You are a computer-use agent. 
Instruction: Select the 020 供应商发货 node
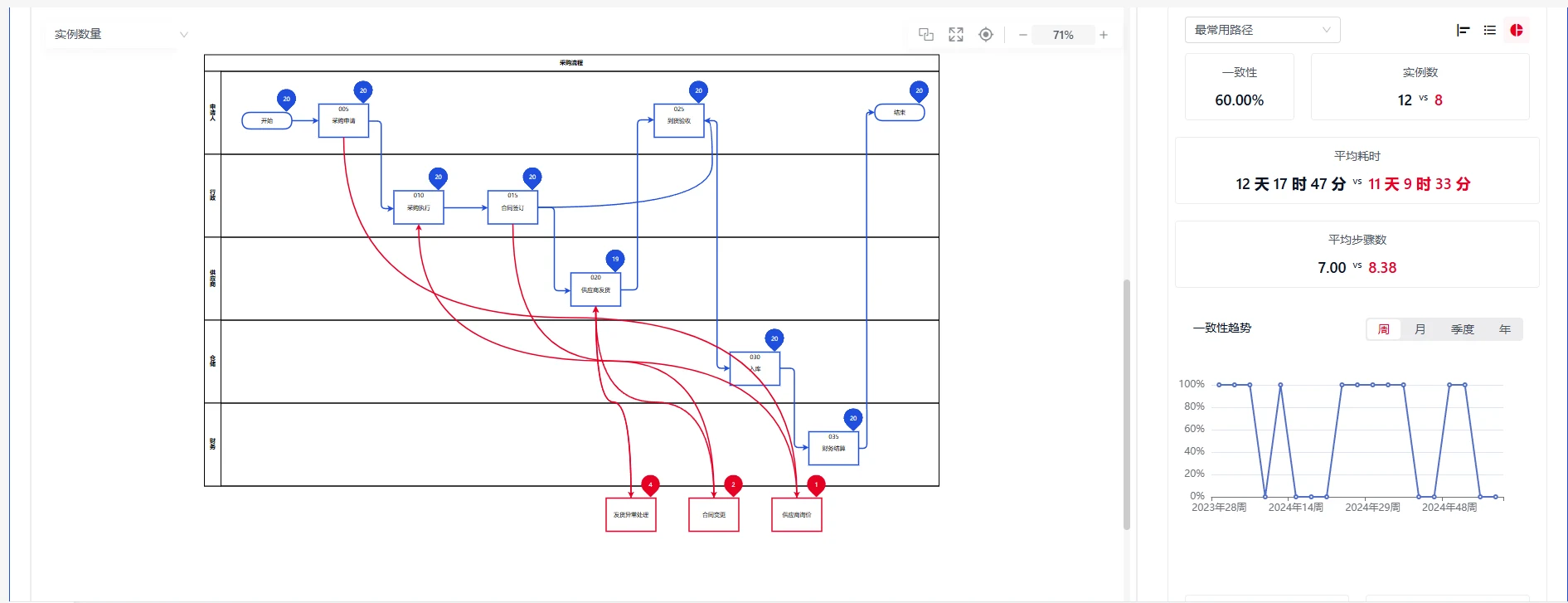(x=595, y=289)
